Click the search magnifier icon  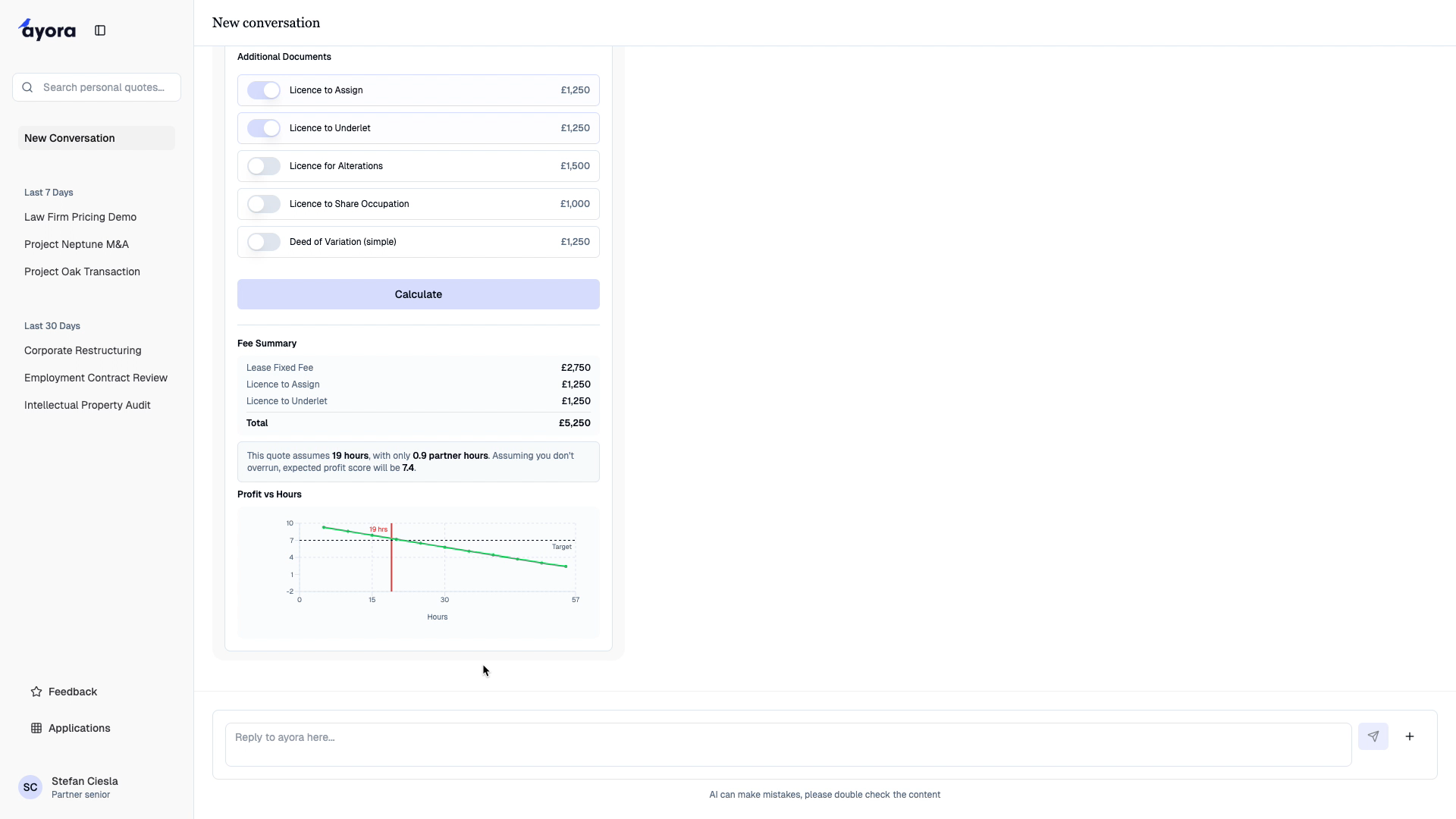[x=28, y=87]
